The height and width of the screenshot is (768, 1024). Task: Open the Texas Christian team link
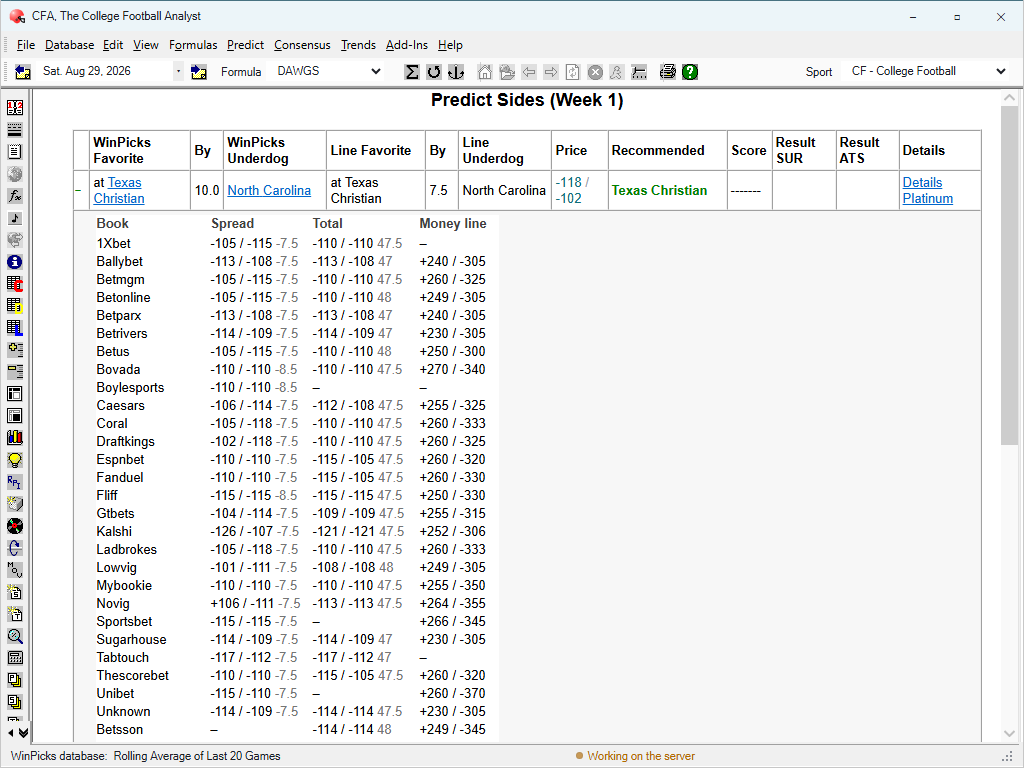coord(118,191)
